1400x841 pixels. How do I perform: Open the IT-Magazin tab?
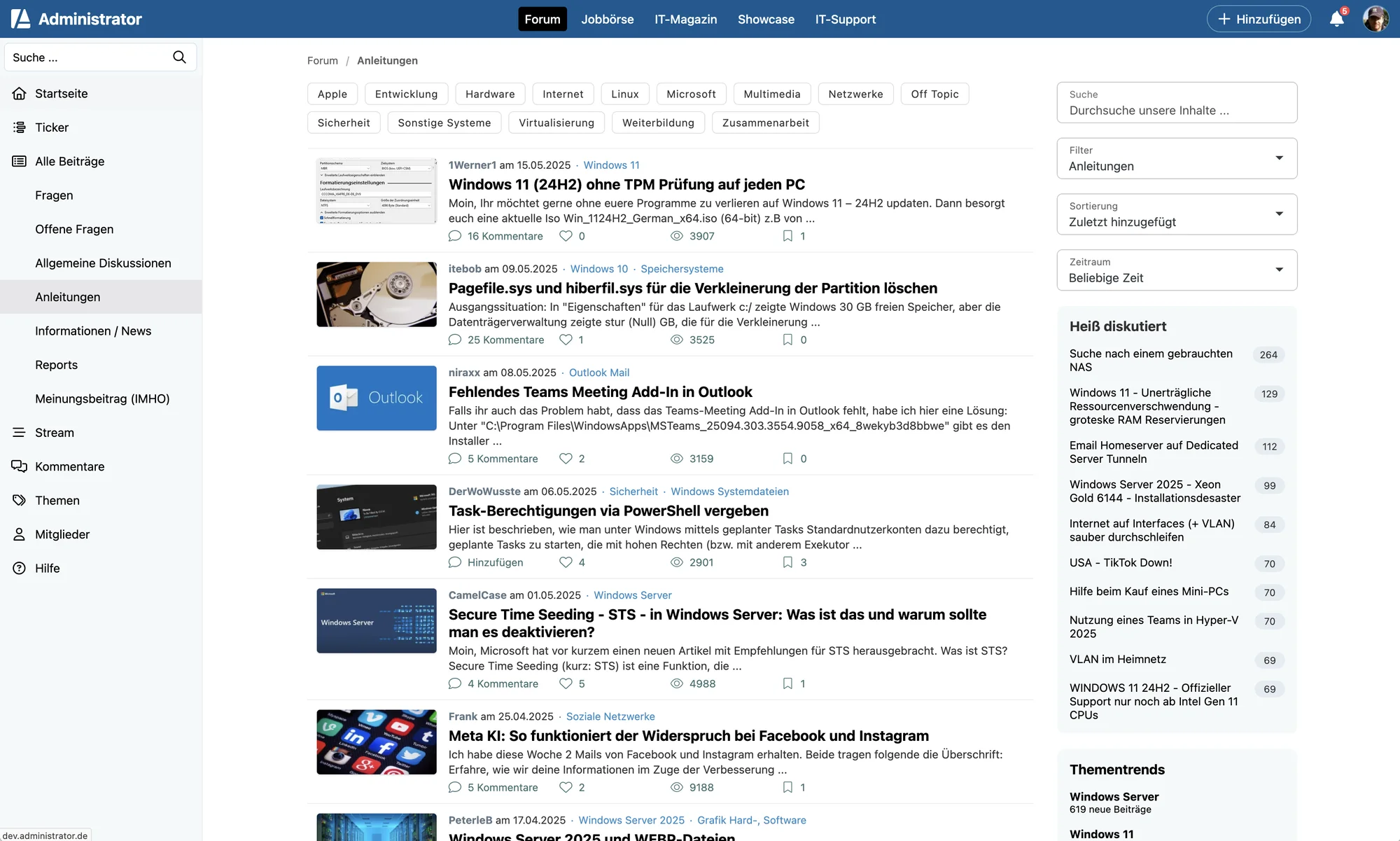(686, 19)
